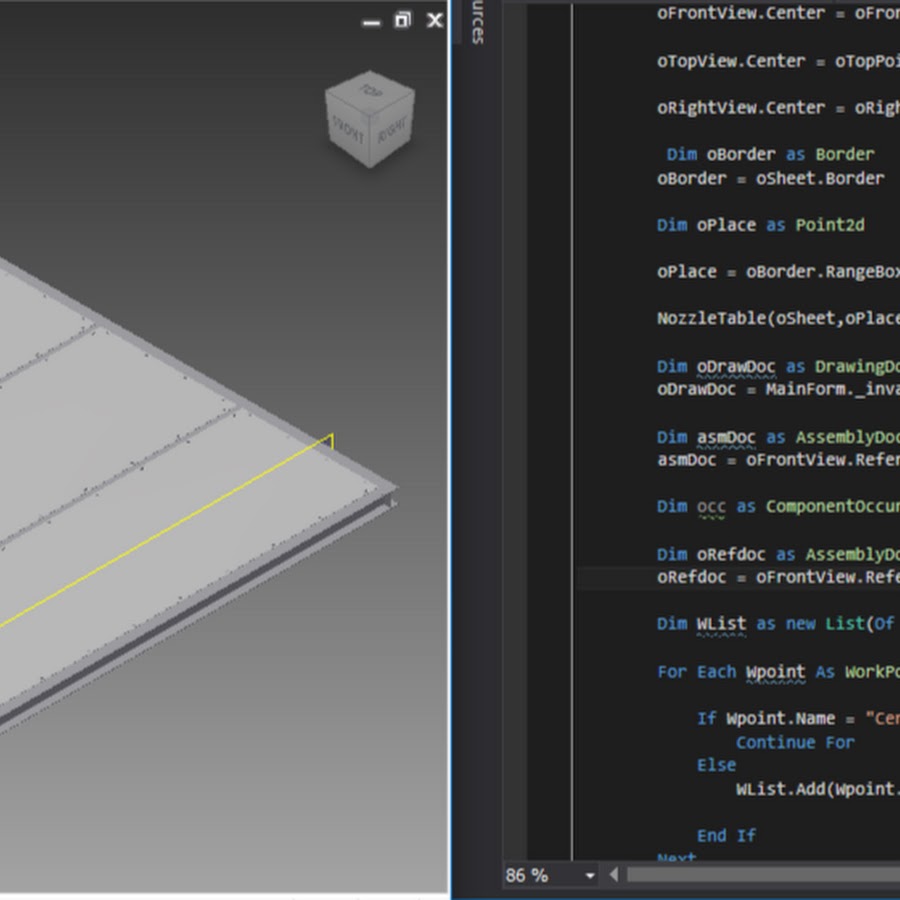Click the 'oDrawDoc' variable declaration
This screenshot has width=900, height=900.
coord(736,366)
